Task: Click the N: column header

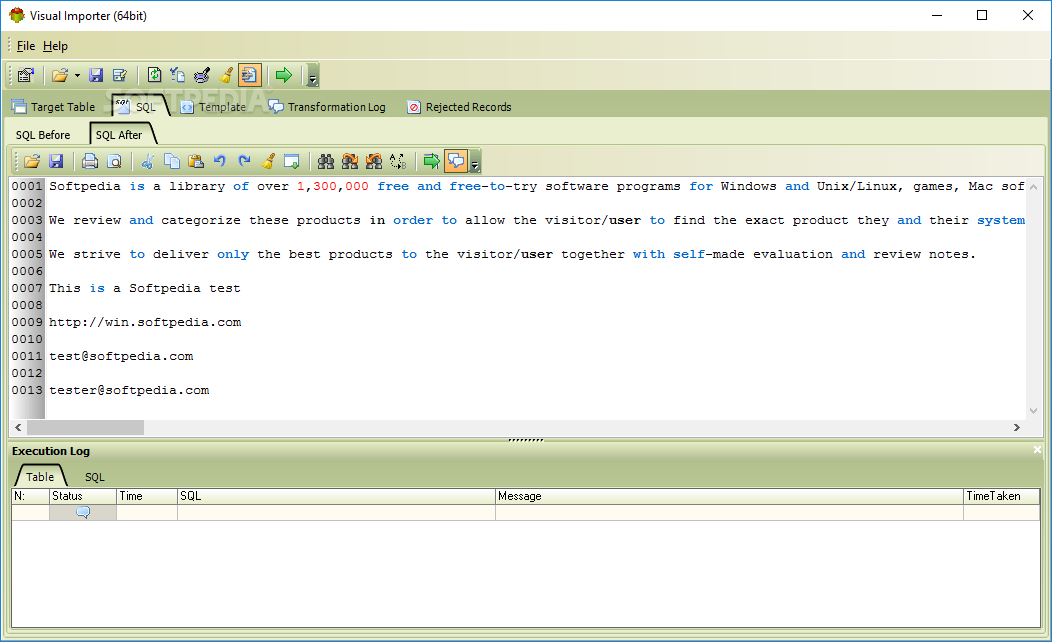Action: pyautogui.click(x=31, y=496)
